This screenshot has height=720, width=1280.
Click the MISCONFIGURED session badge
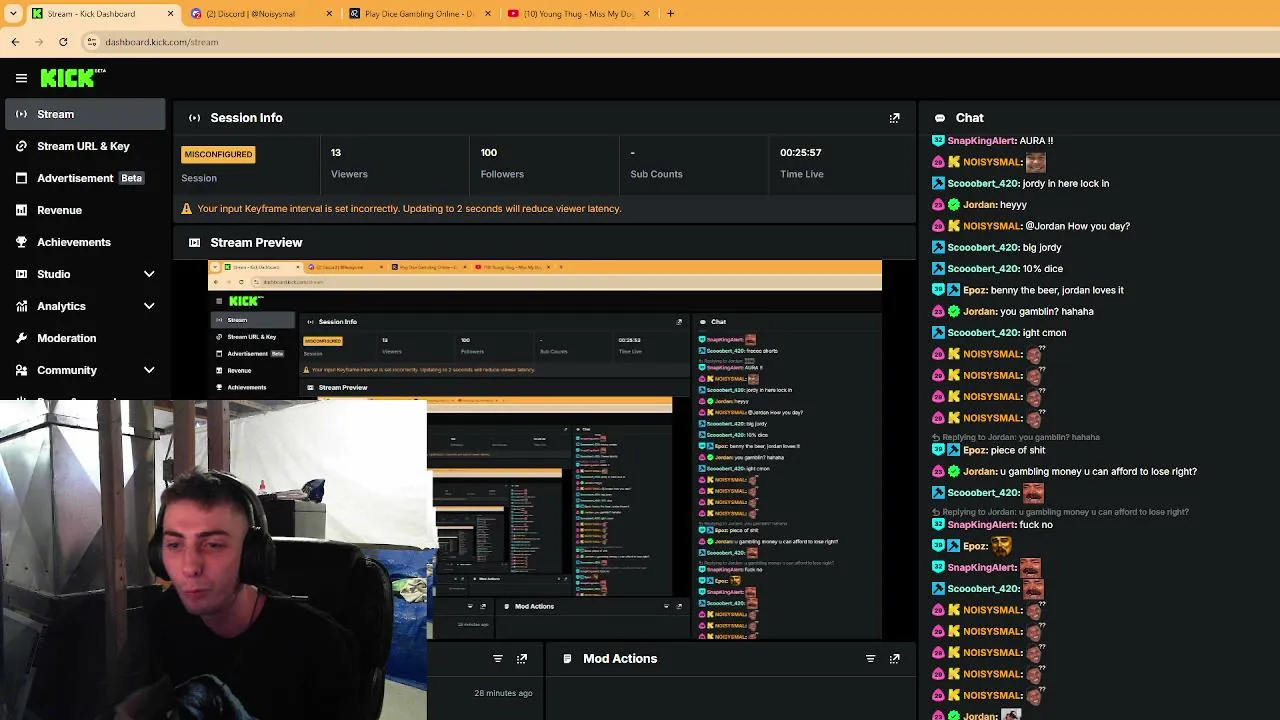tap(218, 154)
